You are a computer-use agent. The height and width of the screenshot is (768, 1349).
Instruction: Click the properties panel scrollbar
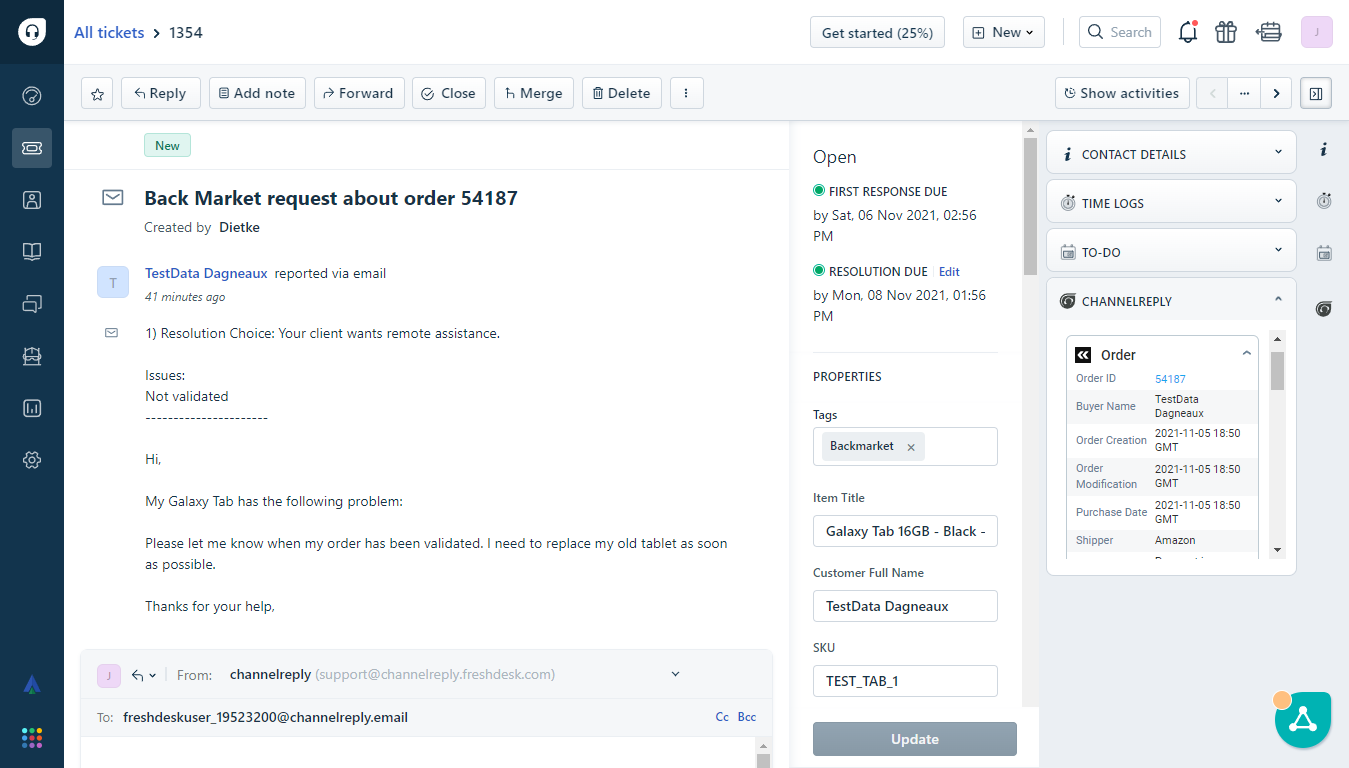tap(1030, 206)
